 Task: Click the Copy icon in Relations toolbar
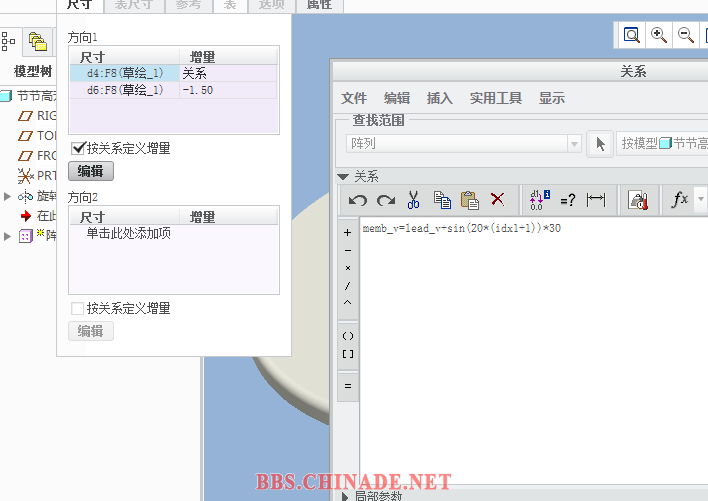pyautogui.click(x=442, y=199)
